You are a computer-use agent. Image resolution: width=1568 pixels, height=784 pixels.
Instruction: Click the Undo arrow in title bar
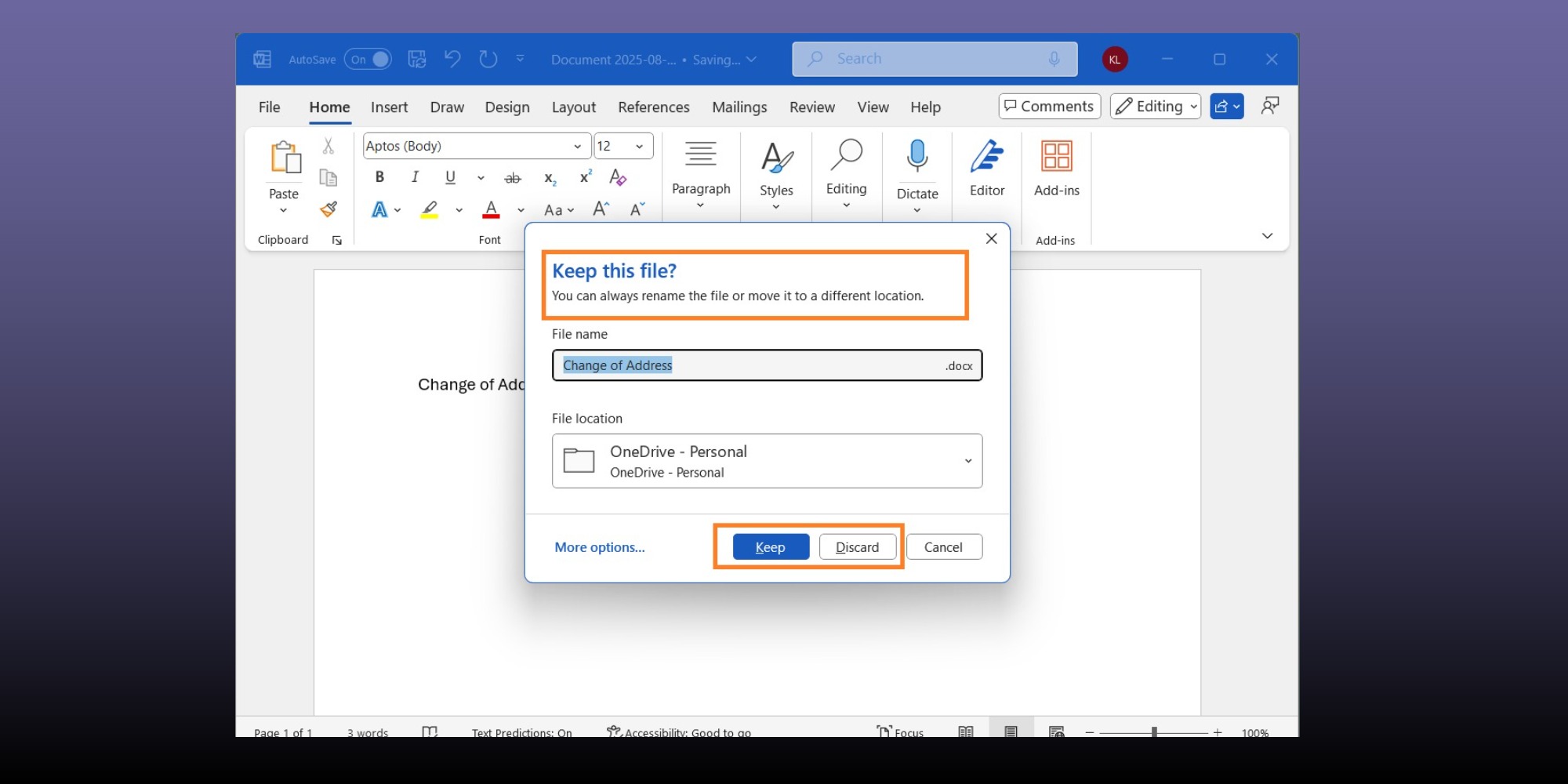point(452,59)
